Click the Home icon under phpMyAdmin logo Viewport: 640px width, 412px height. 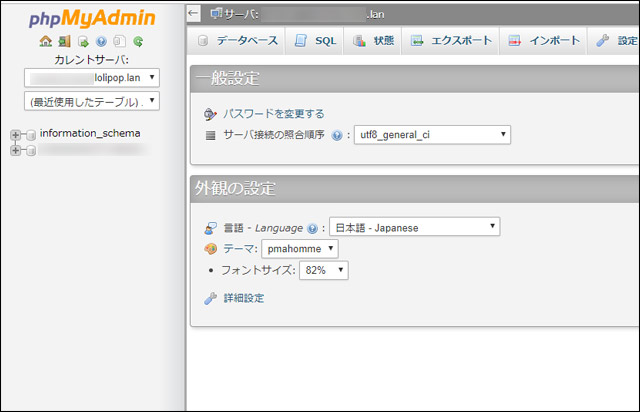tap(45, 42)
